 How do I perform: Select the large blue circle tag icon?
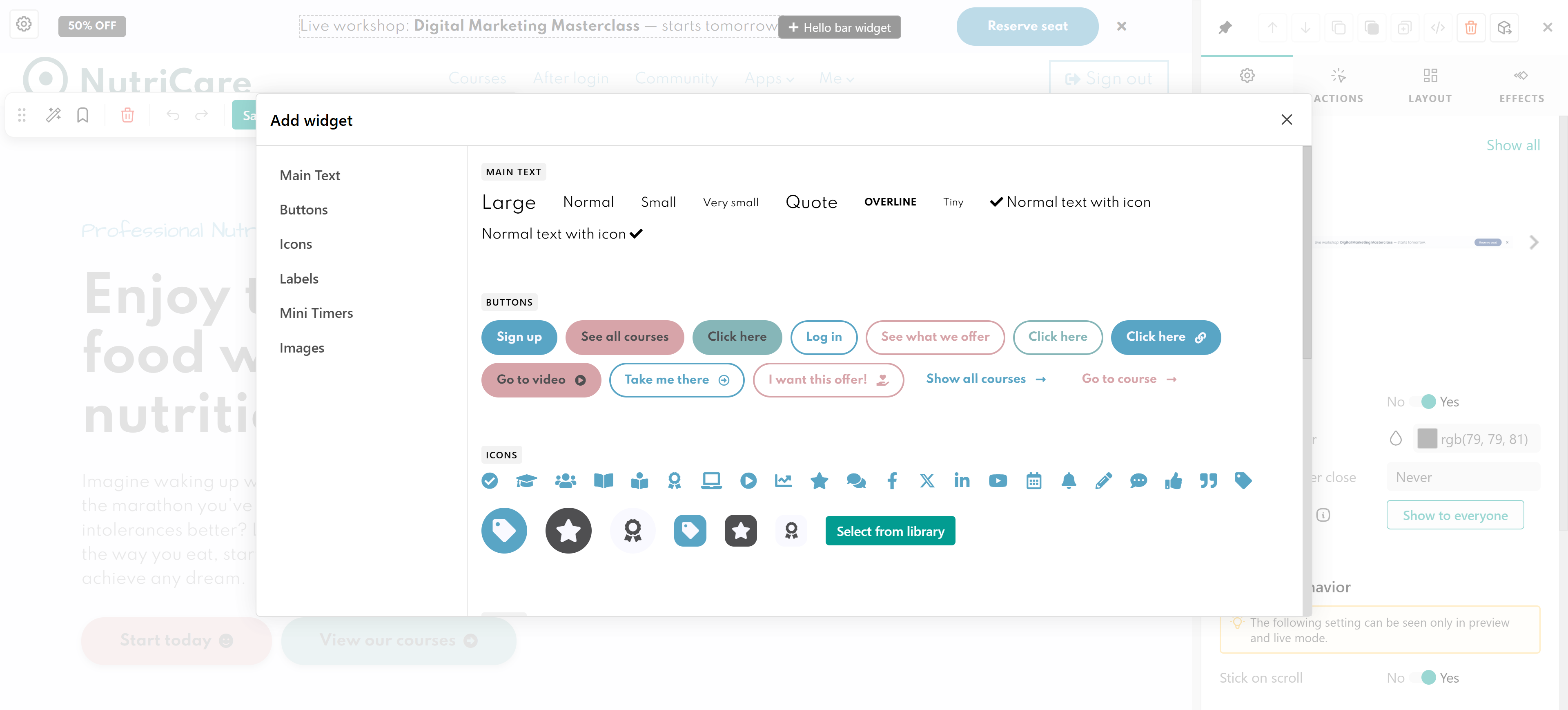point(504,530)
